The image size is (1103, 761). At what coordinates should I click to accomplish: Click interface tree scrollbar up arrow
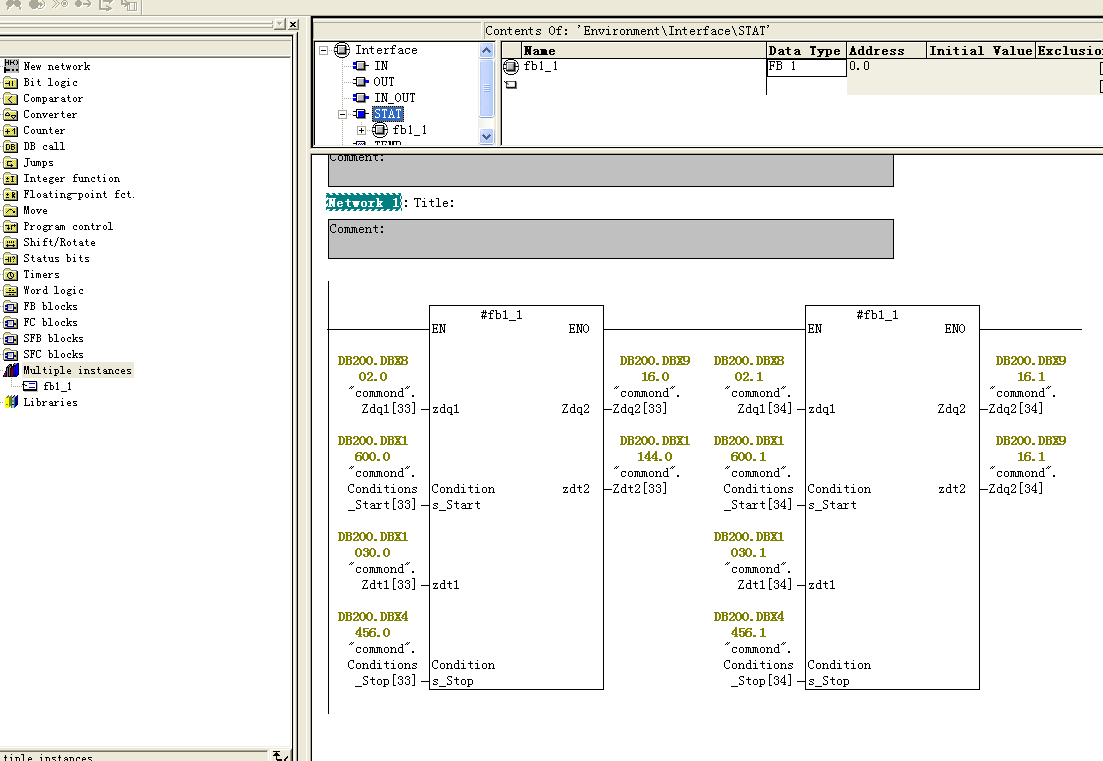point(486,51)
